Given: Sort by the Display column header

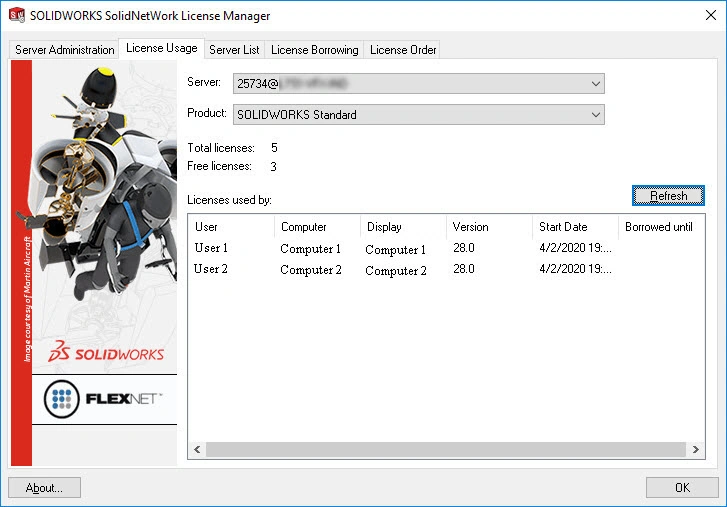Looking at the screenshot, I should click(x=403, y=227).
